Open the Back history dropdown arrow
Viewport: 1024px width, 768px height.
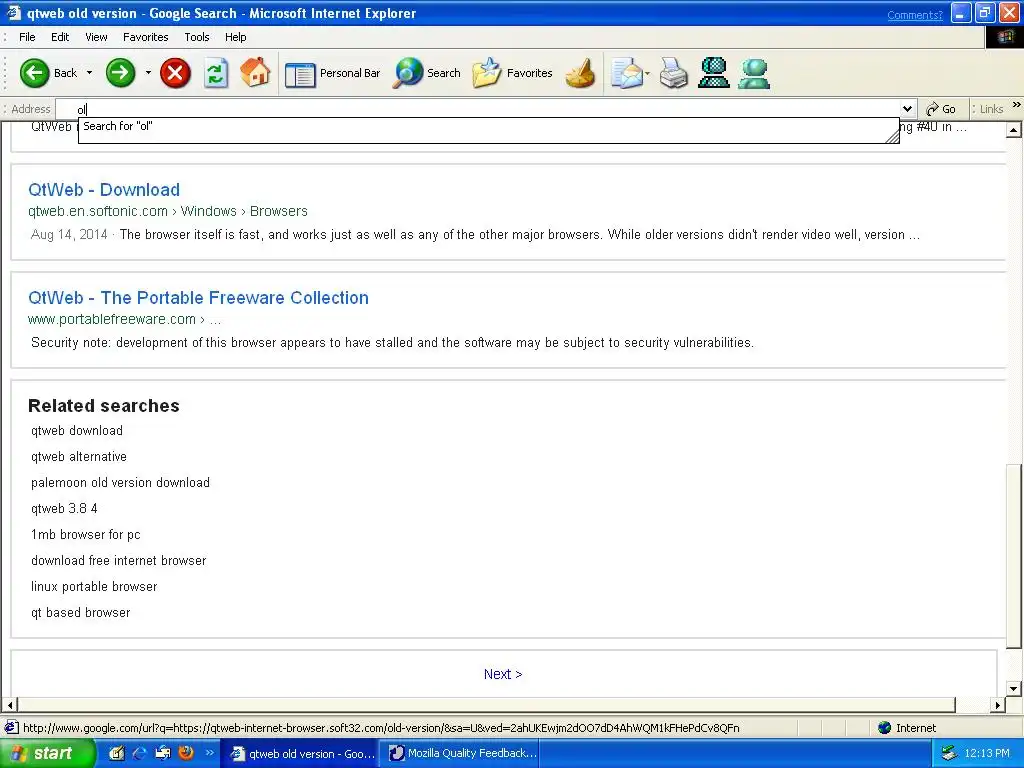click(x=89, y=72)
